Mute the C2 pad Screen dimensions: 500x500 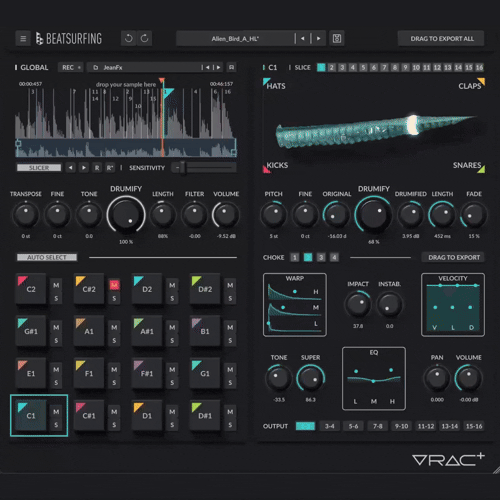(x=56, y=285)
